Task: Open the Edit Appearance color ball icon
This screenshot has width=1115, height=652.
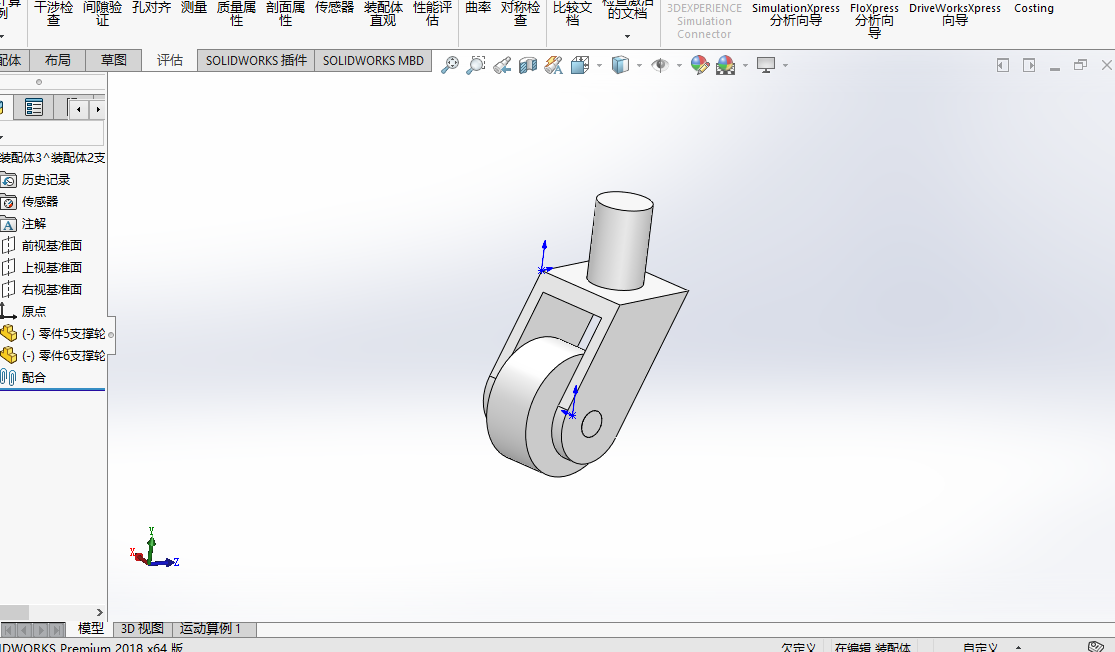Action: click(700, 65)
